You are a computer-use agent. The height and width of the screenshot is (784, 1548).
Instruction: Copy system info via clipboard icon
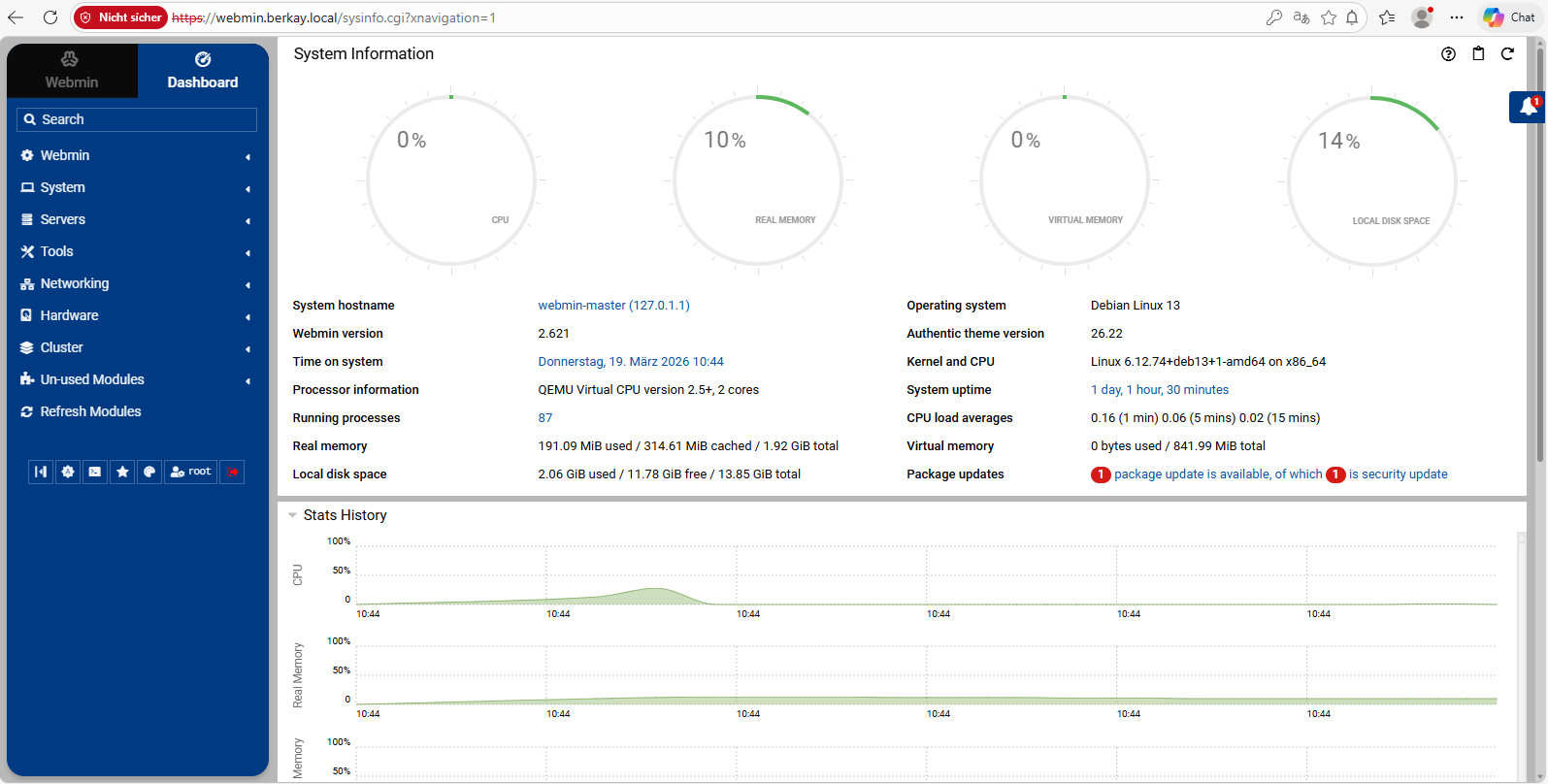coord(1478,54)
